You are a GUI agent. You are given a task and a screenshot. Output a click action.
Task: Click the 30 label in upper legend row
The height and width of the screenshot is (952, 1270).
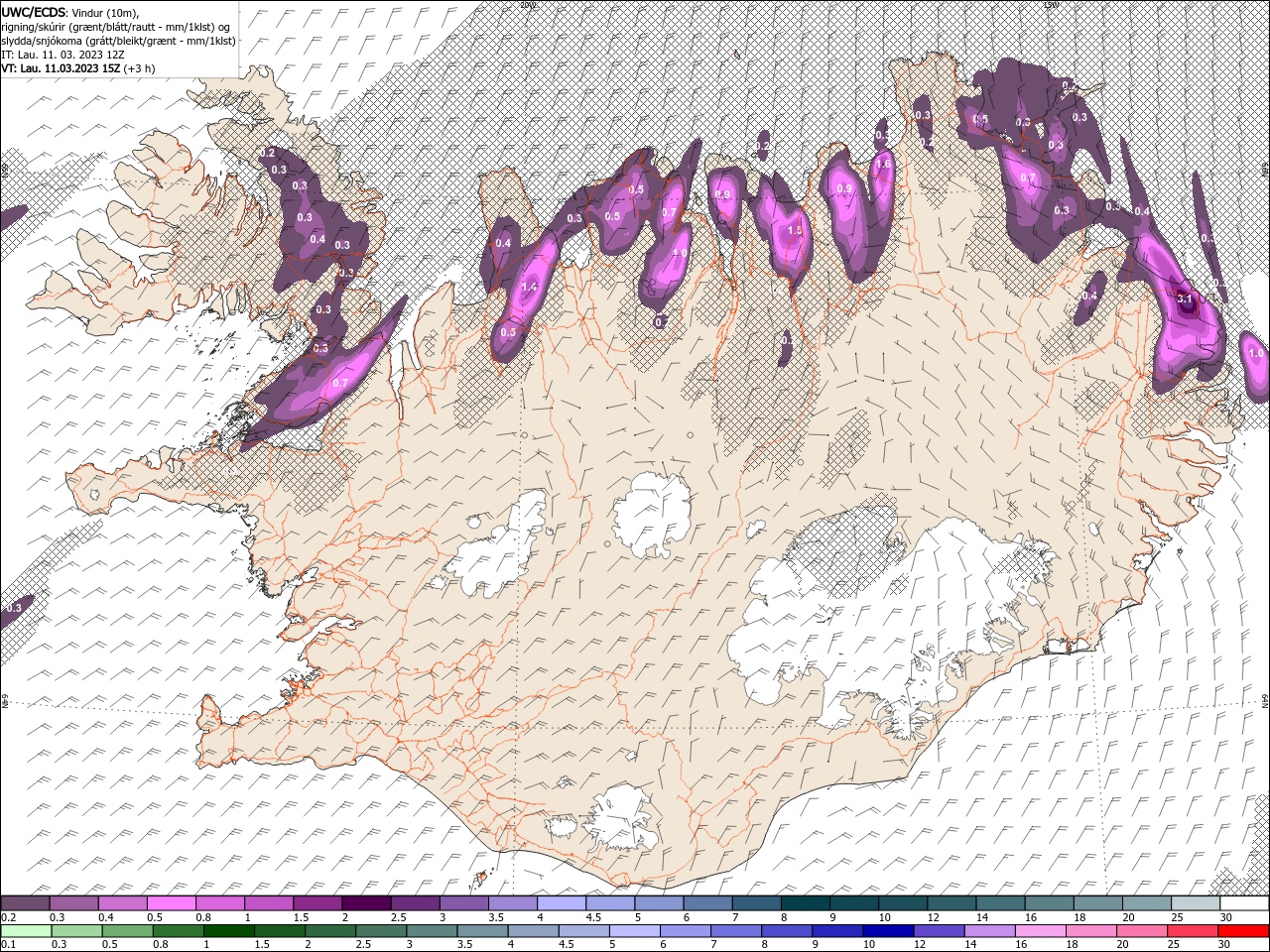1226,917
